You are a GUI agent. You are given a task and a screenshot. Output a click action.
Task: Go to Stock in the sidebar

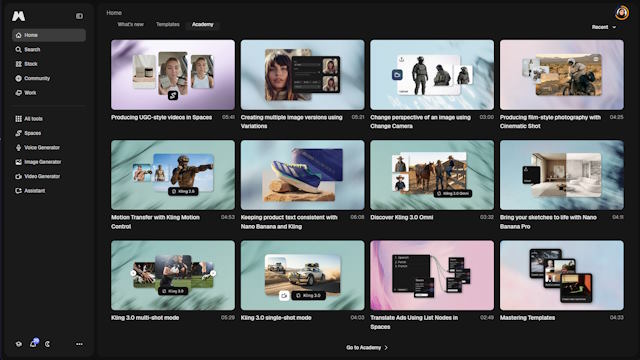49,64
